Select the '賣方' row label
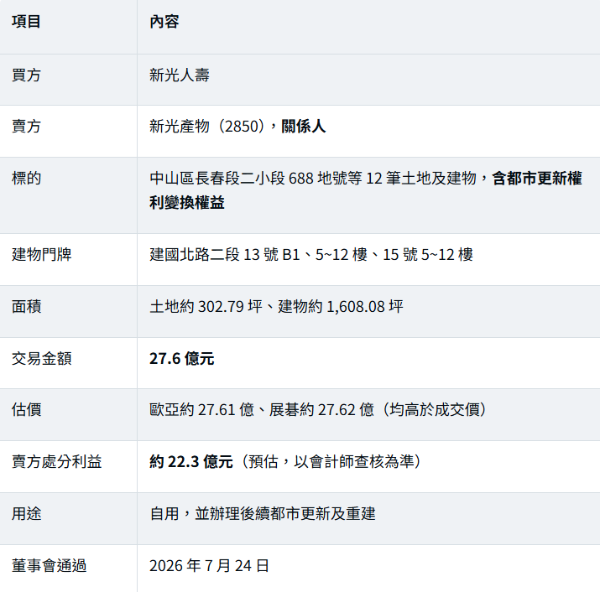The width and height of the screenshot is (600, 592). (26, 126)
